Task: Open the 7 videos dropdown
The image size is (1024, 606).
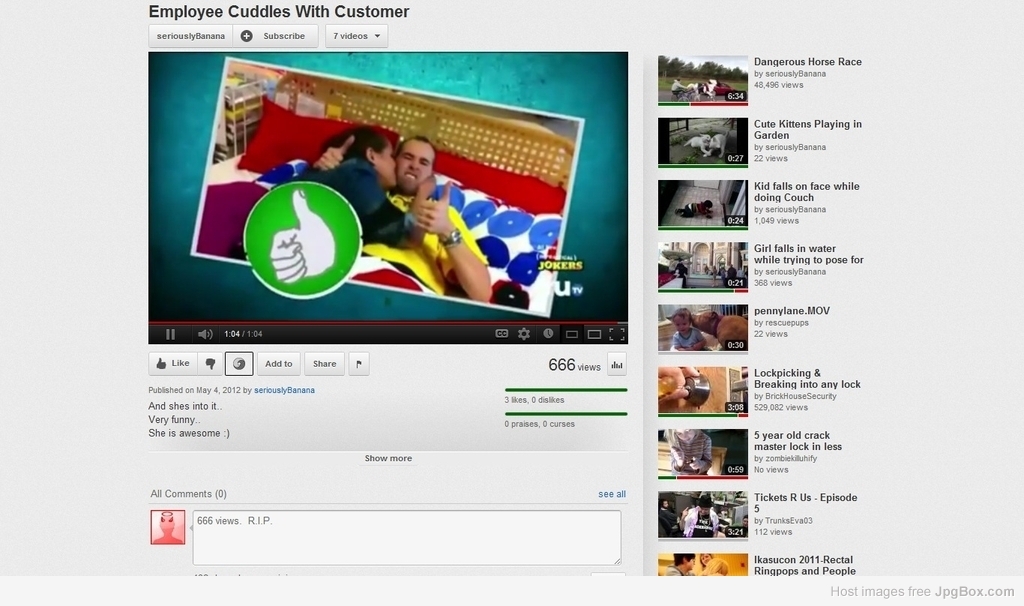Action: click(x=356, y=36)
